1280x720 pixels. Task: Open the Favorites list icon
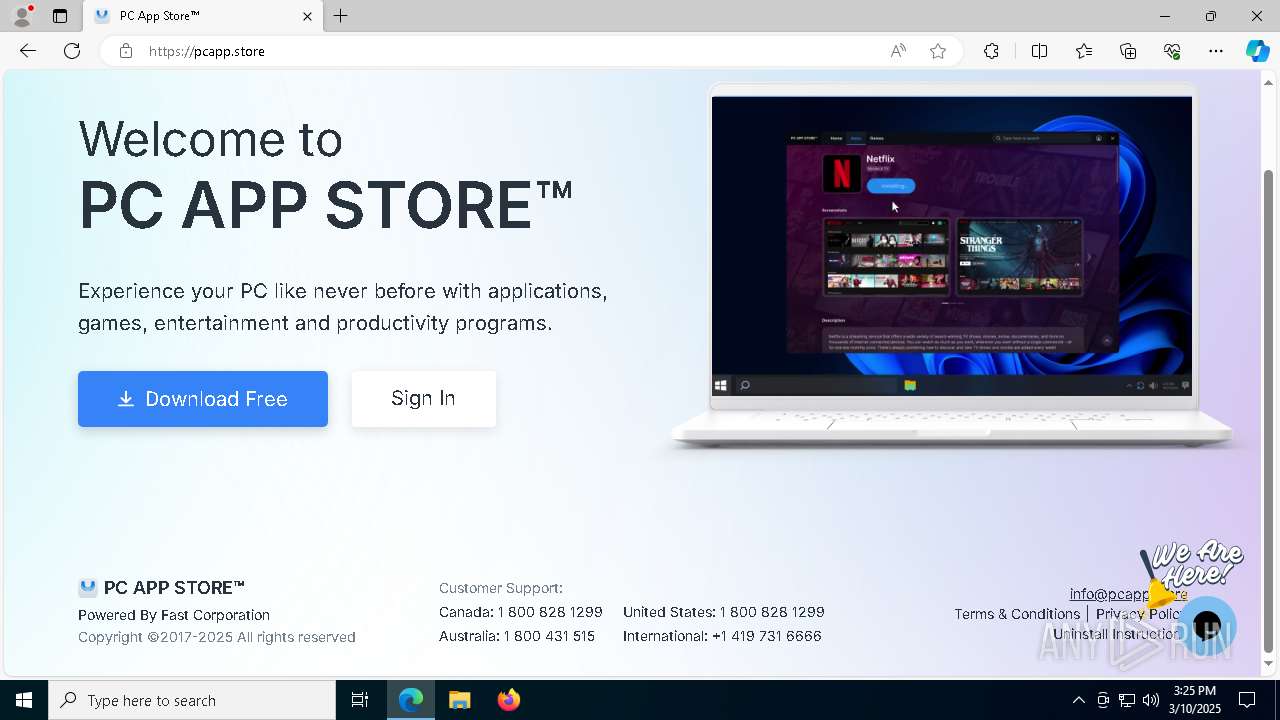point(1084,51)
